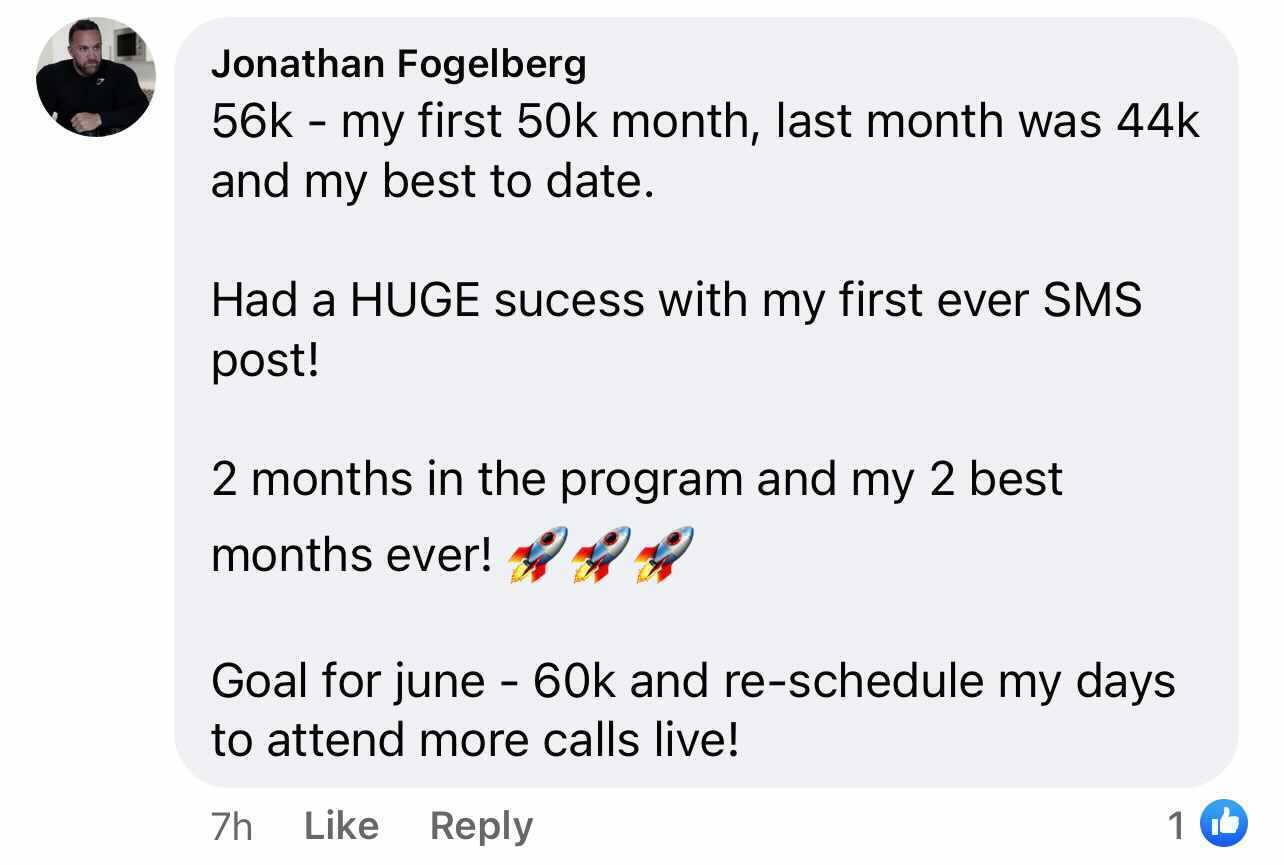Click the last rocket emoji

(x=663, y=554)
